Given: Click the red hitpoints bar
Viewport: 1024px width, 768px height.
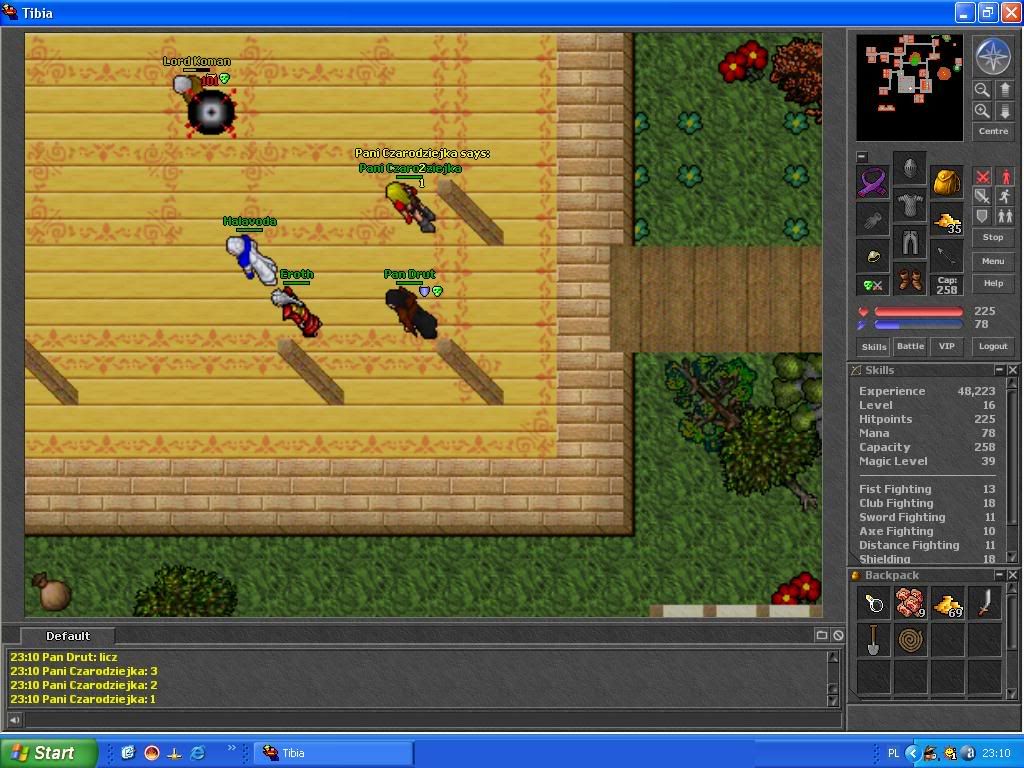Looking at the screenshot, I should [x=918, y=312].
